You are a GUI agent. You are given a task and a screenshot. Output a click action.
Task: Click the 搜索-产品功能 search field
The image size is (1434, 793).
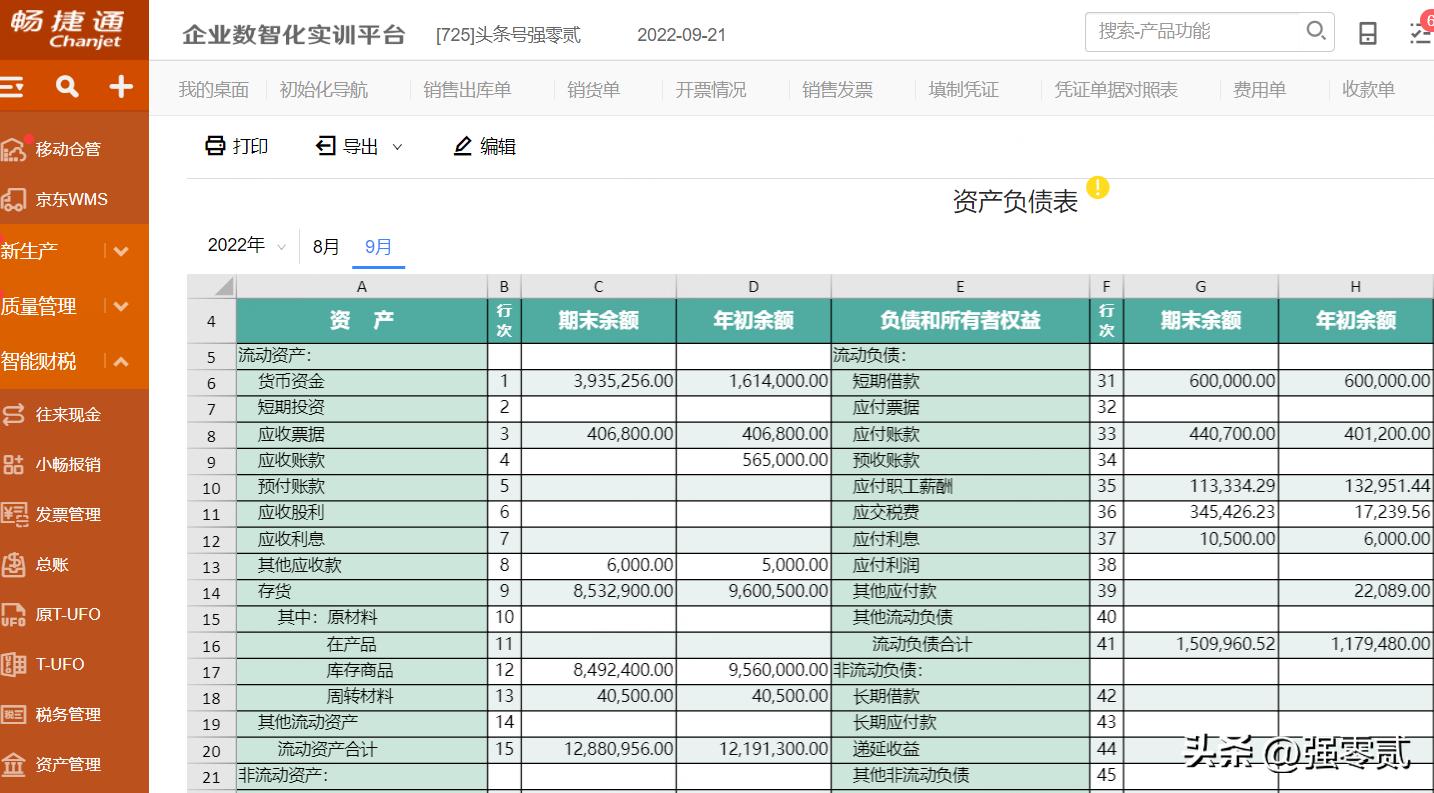1190,32
